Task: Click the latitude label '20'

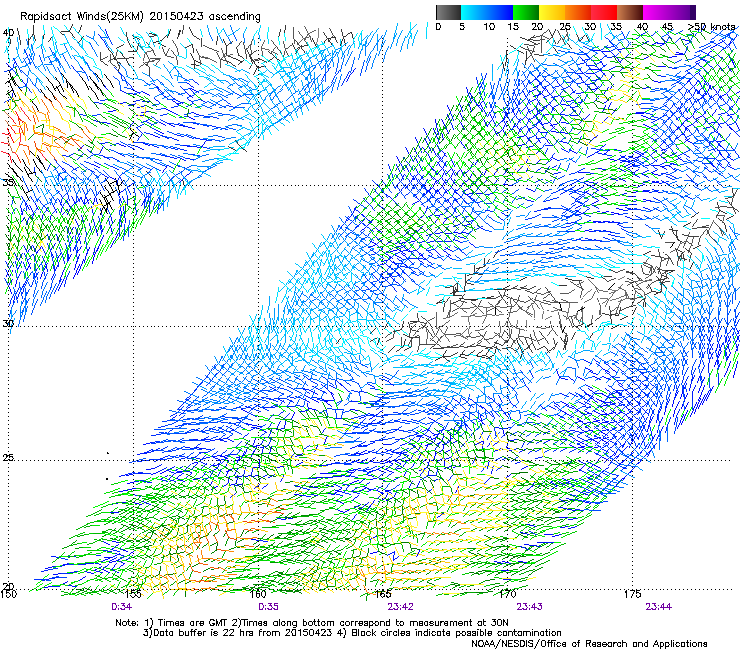Action: [x=8, y=586]
